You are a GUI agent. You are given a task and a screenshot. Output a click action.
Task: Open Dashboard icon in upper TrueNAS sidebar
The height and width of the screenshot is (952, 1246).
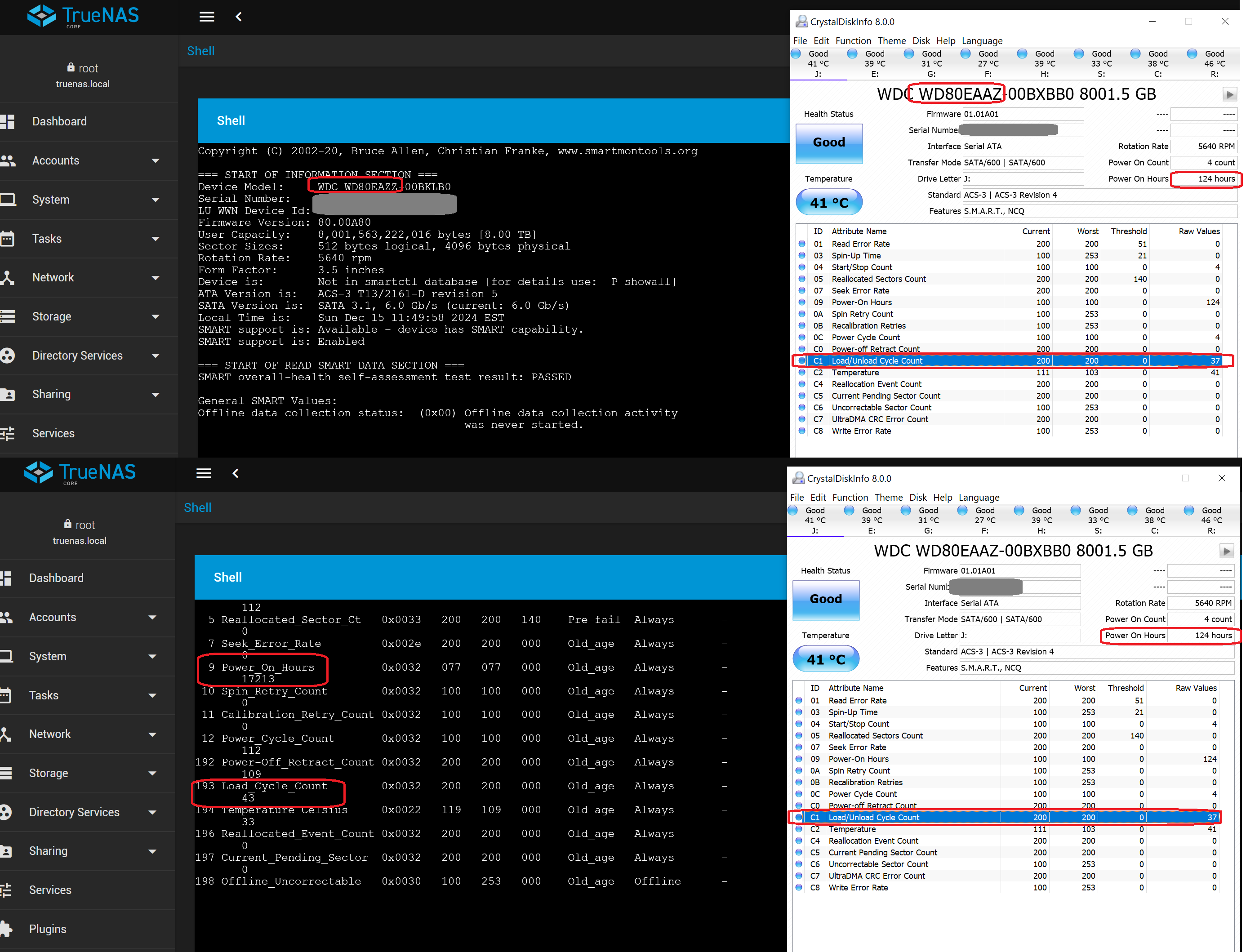click(7, 121)
